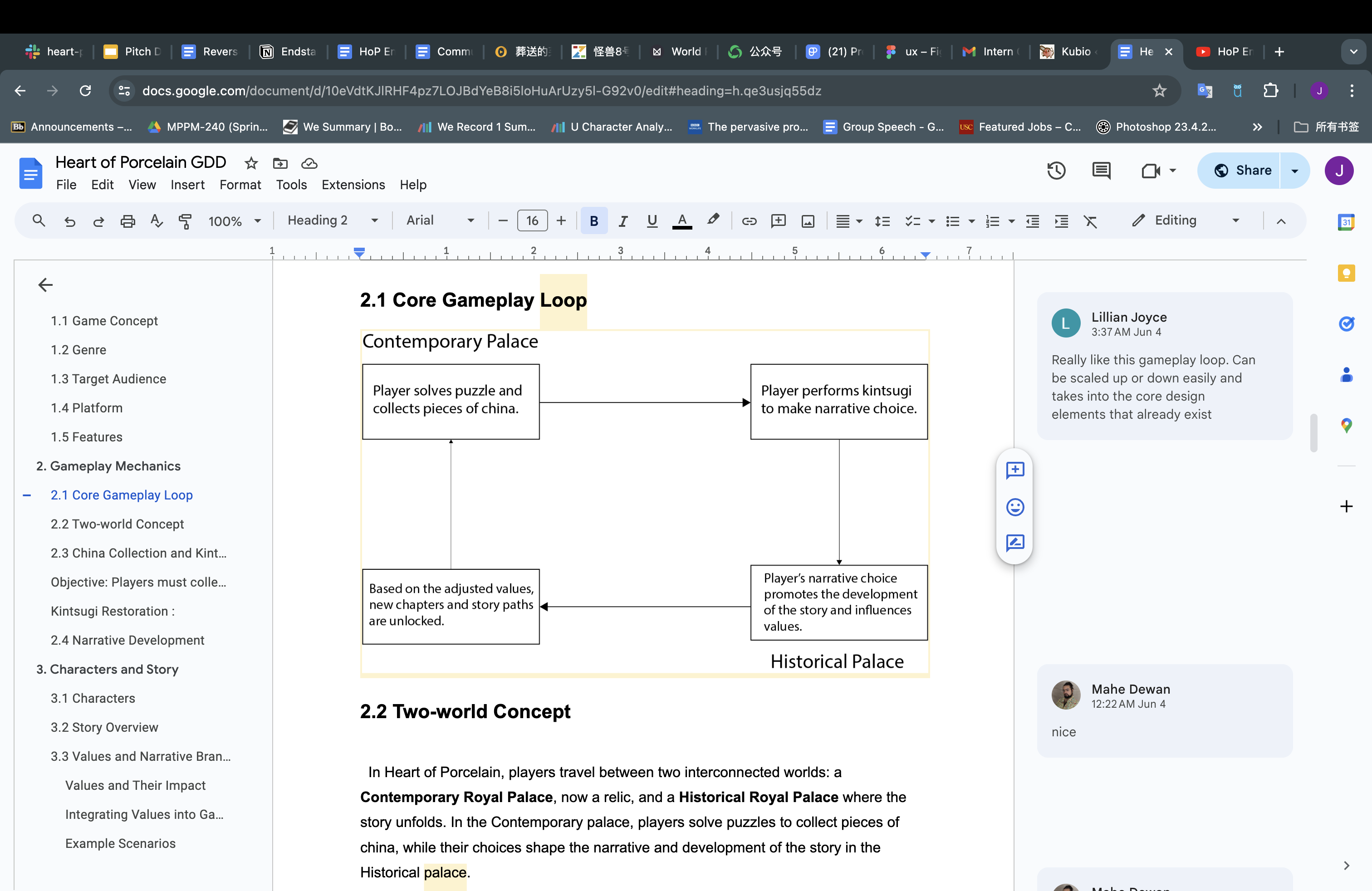This screenshot has height=891, width=1372.
Task: Open numbered list options dropdown arrow
Action: [x=1011, y=221]
